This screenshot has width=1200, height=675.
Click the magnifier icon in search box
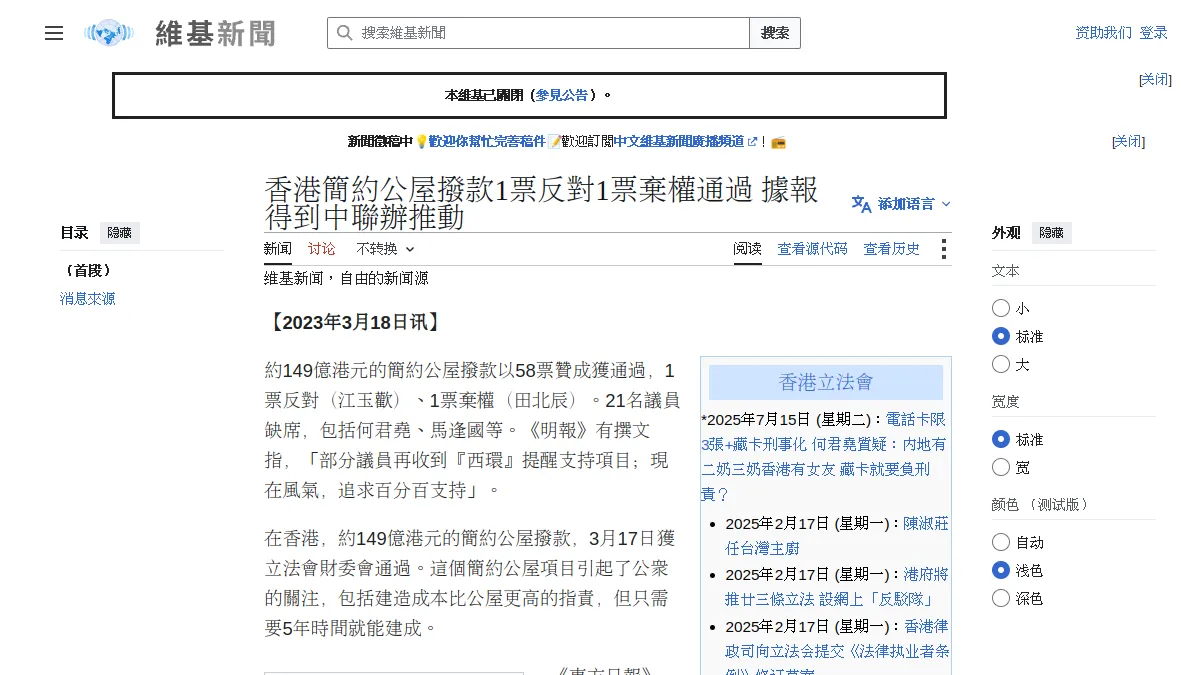click(344, 33)
